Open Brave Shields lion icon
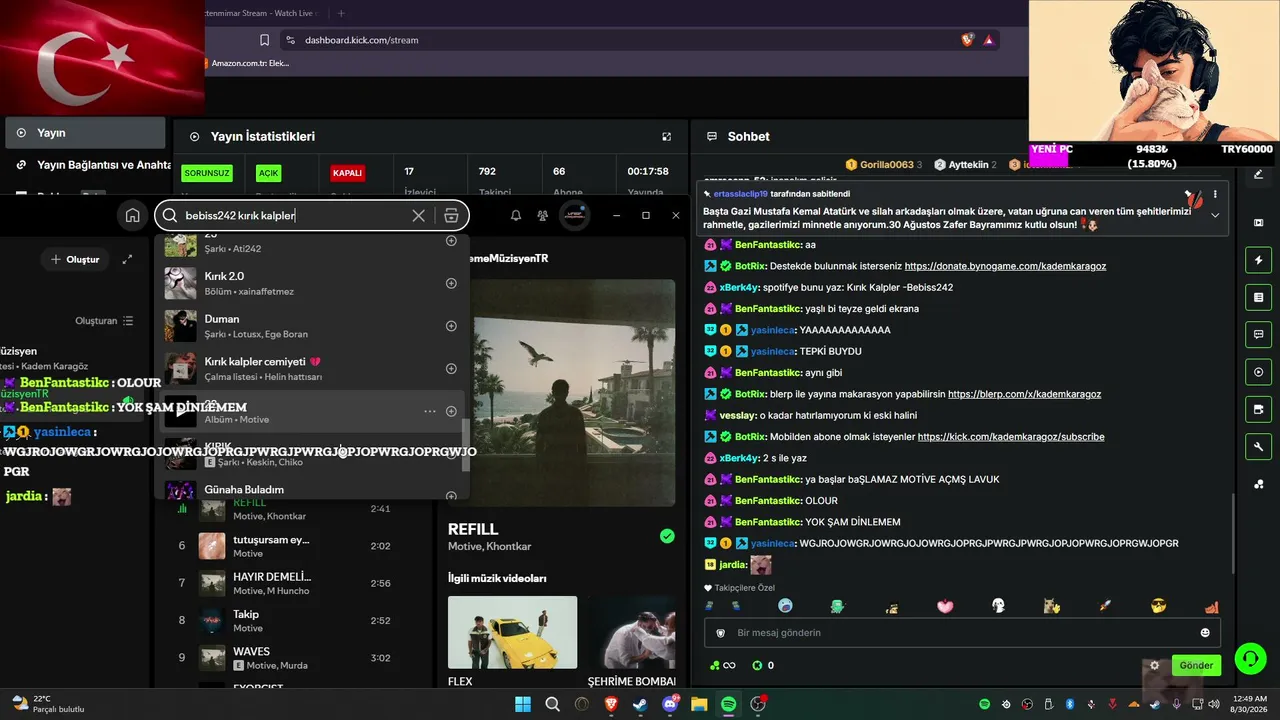The width and height of the screenshot is (1280, 720). (x=967, y=40)
